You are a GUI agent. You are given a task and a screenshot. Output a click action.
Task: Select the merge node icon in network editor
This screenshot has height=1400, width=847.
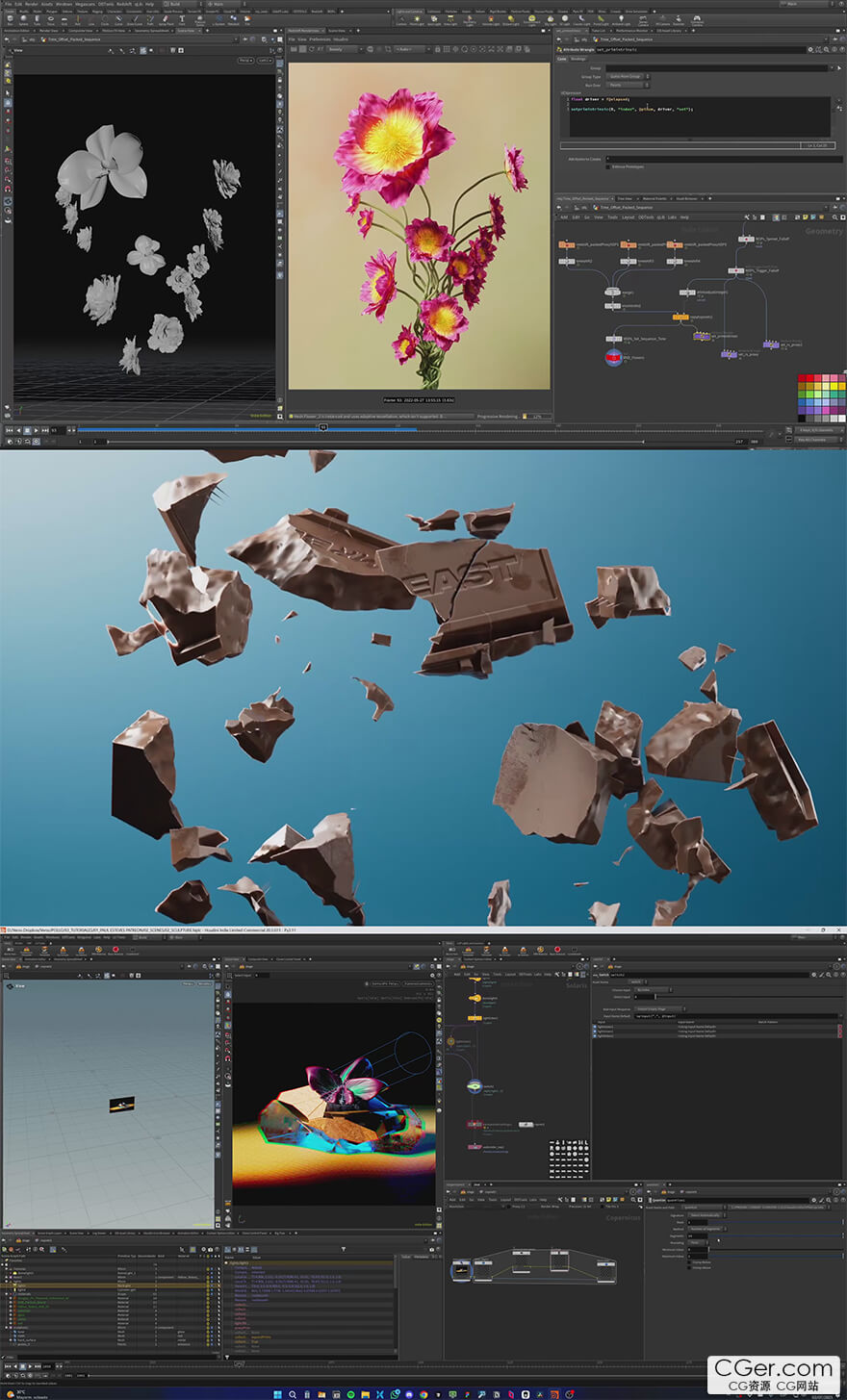(x=613, y=292)
